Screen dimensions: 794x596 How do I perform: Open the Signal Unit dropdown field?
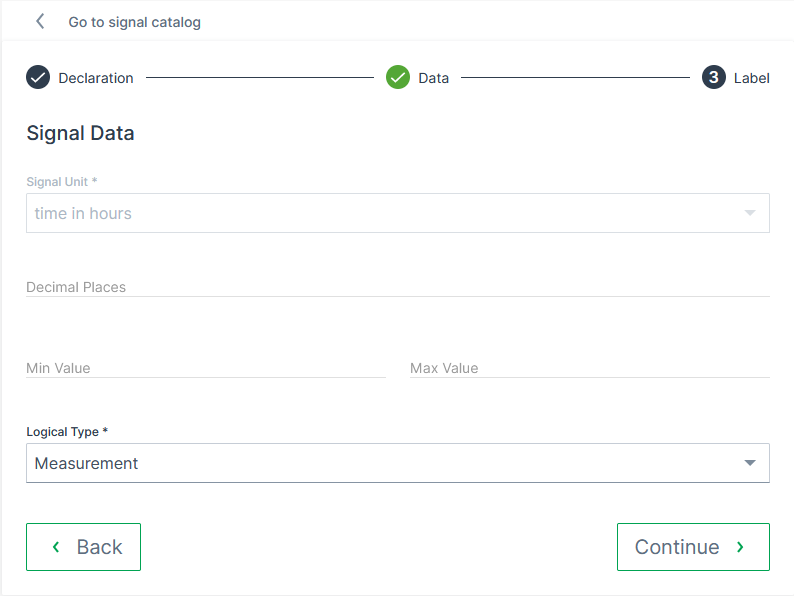[380, 213]
